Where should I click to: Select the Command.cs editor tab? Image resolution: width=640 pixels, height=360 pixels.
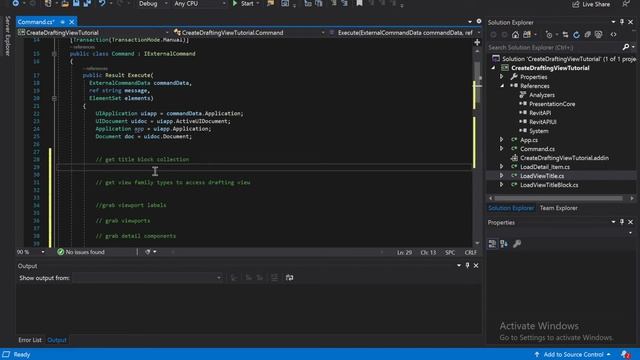point(36,22)
